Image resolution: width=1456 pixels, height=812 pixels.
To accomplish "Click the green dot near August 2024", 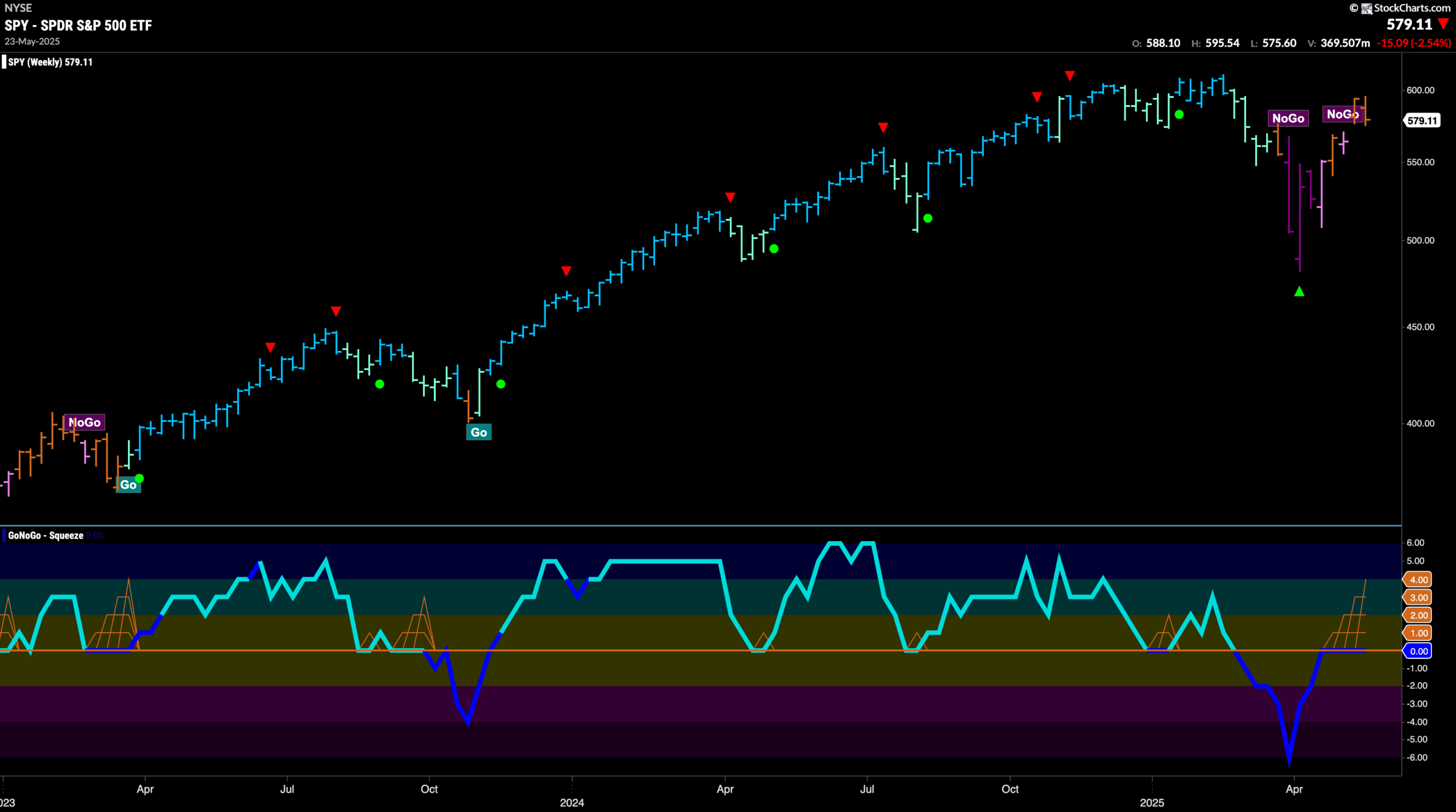I will pyautogui.click(x=928, y=218).
